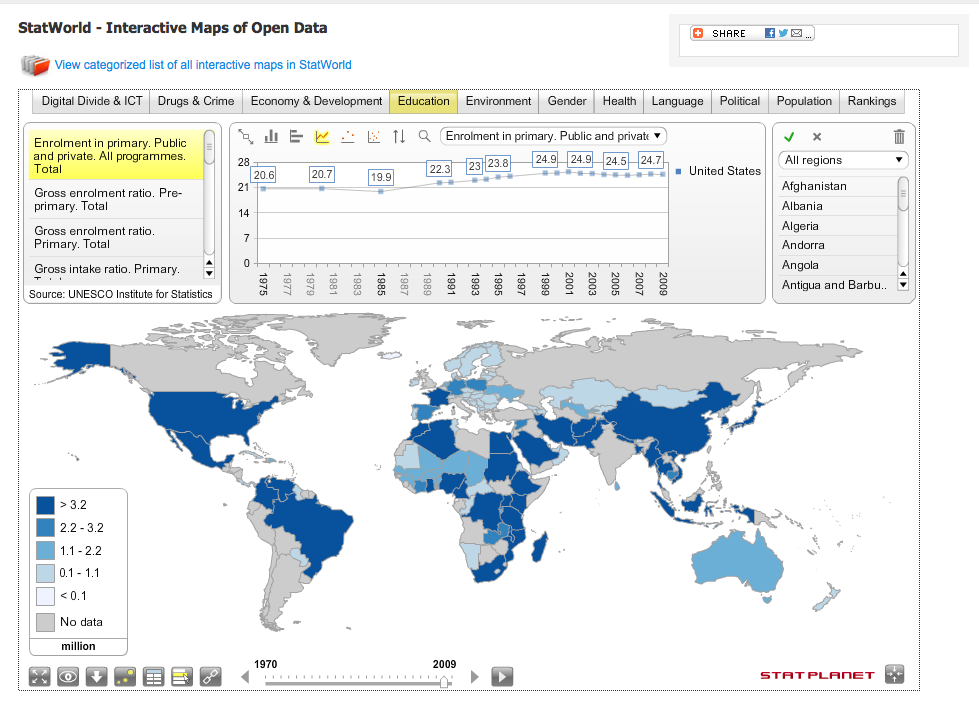Select the time series line graph icon
The image size is (979, 708).
click(322, 136)
